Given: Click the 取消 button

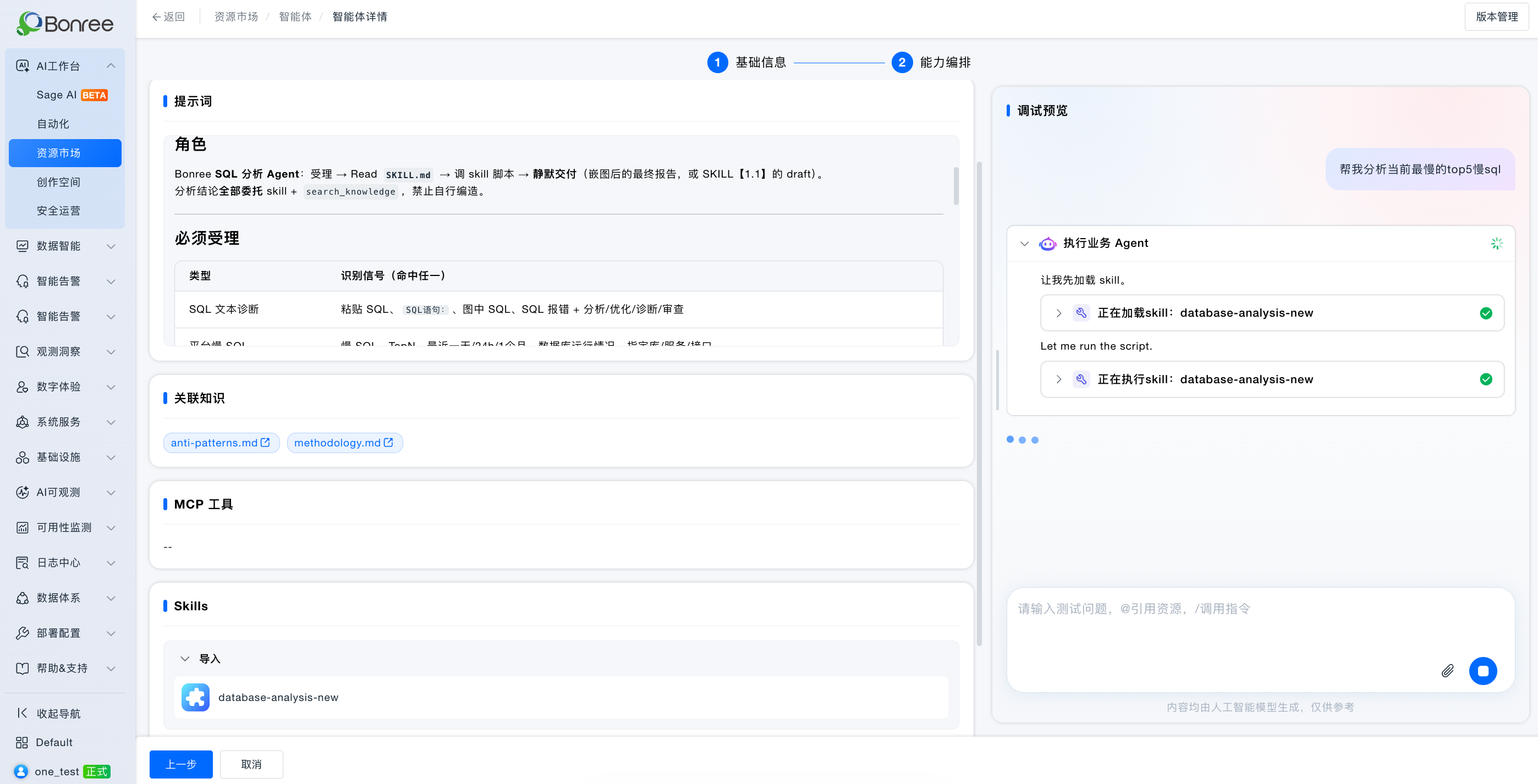Looking at the screenshot, I should coord(251,764).
